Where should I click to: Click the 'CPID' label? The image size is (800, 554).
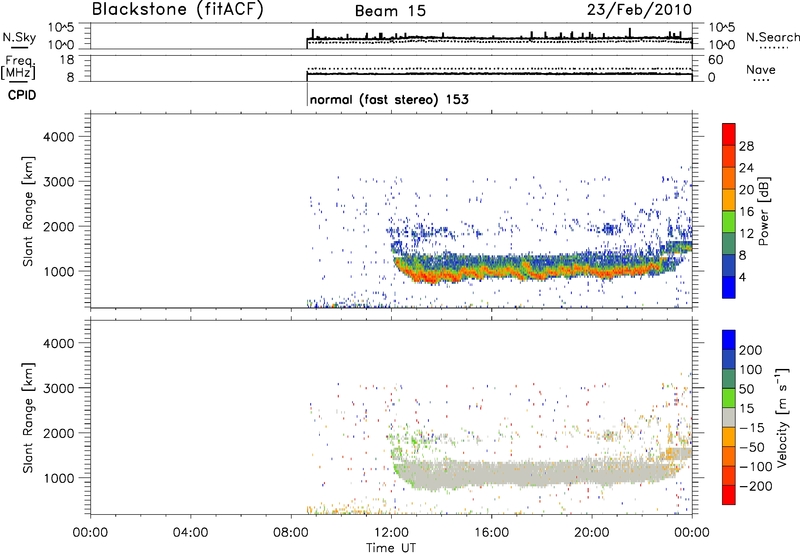pyautogui.click(x=22, y=95)
